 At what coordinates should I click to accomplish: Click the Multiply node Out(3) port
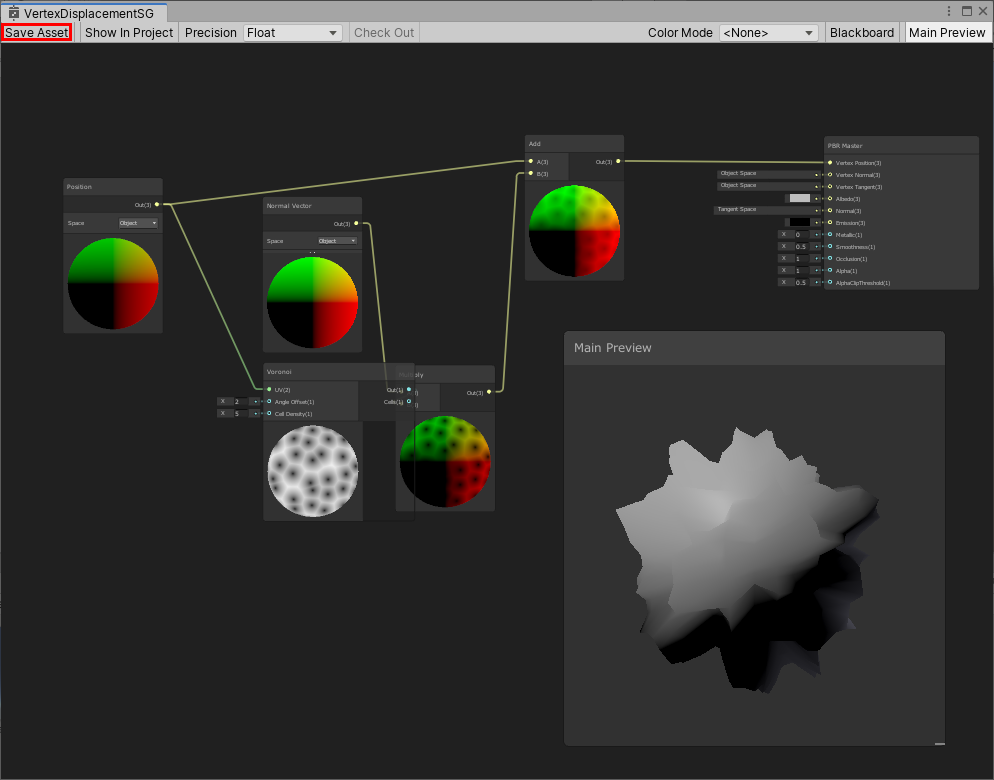(x=489, y=392)
